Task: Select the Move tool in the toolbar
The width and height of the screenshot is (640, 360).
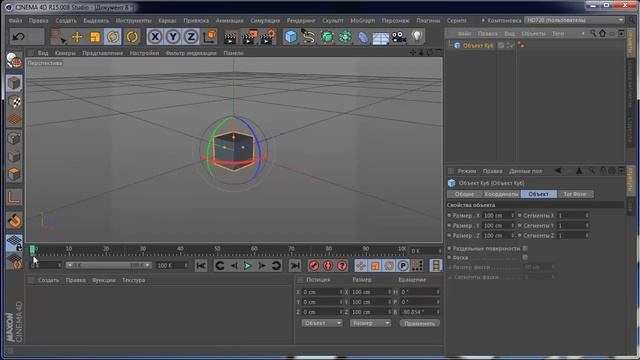Action: tap(77, 37)
